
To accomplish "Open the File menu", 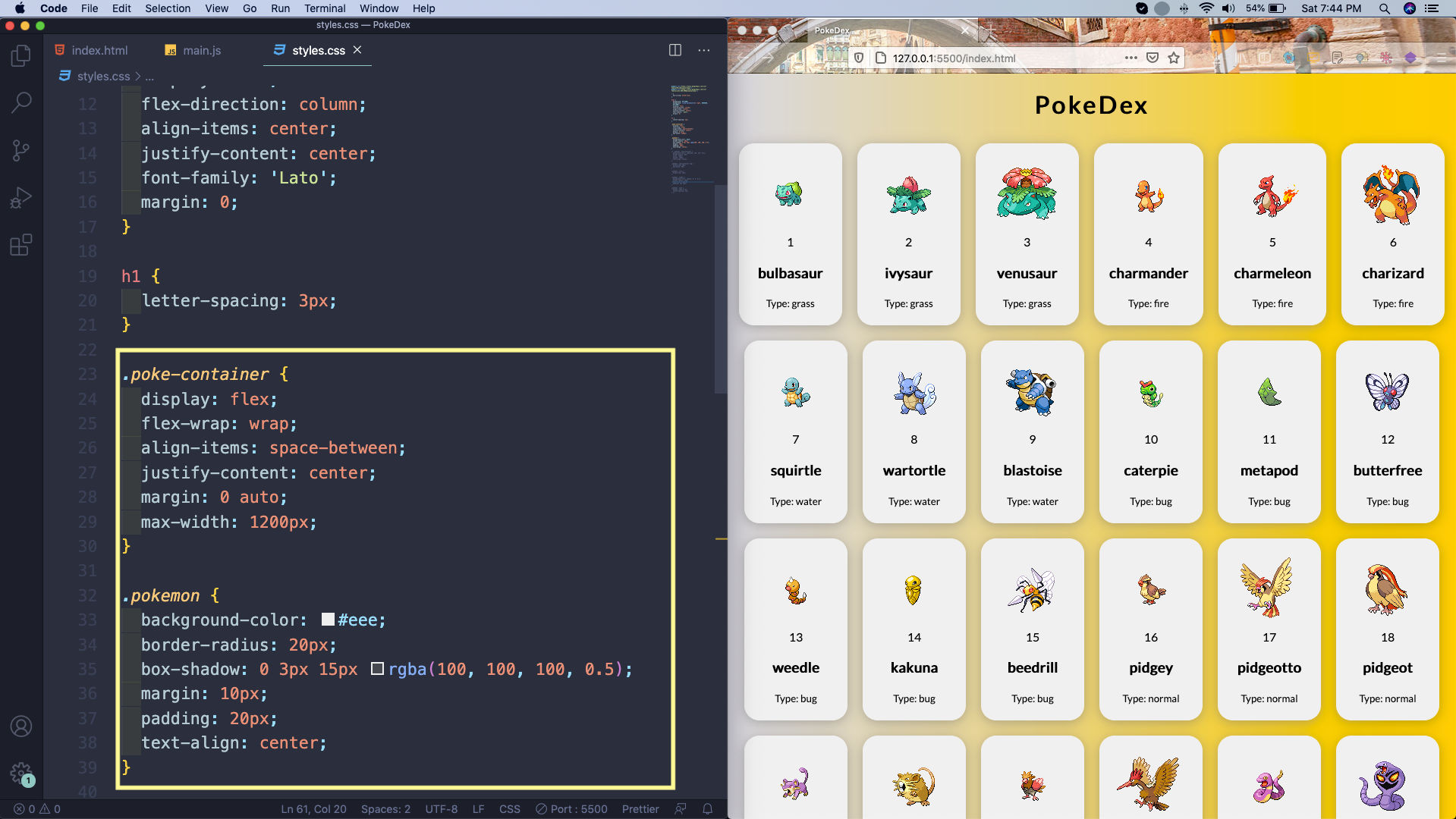I will click(x=90, y=8).
